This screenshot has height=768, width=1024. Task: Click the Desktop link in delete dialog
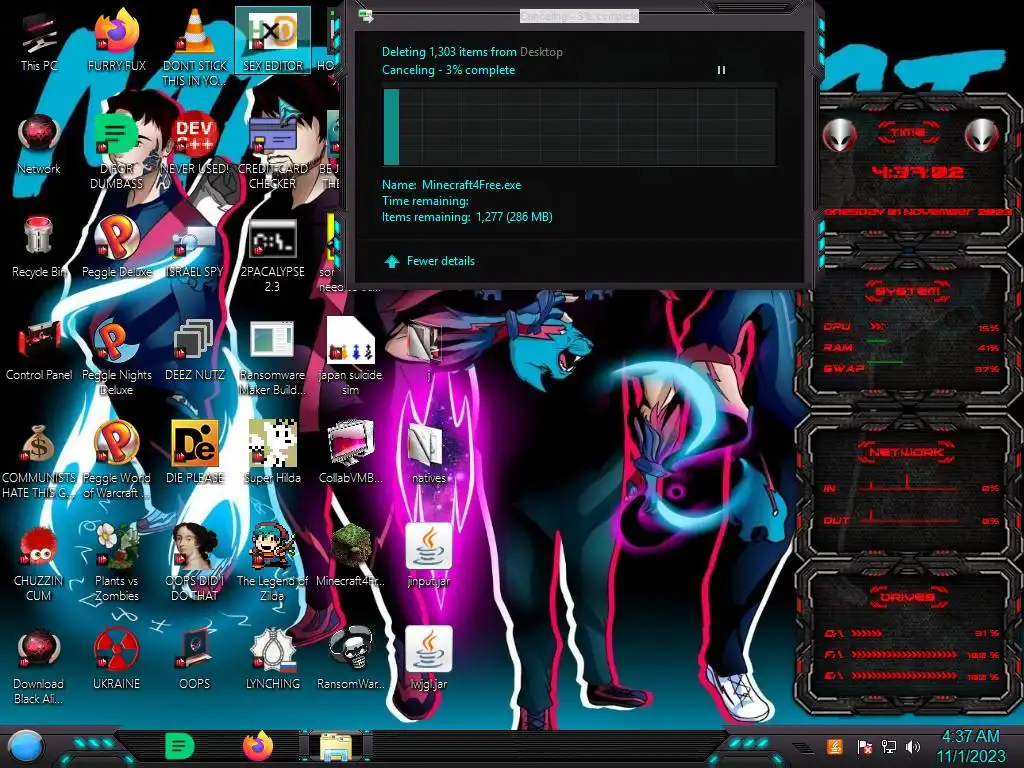(541, 52)
